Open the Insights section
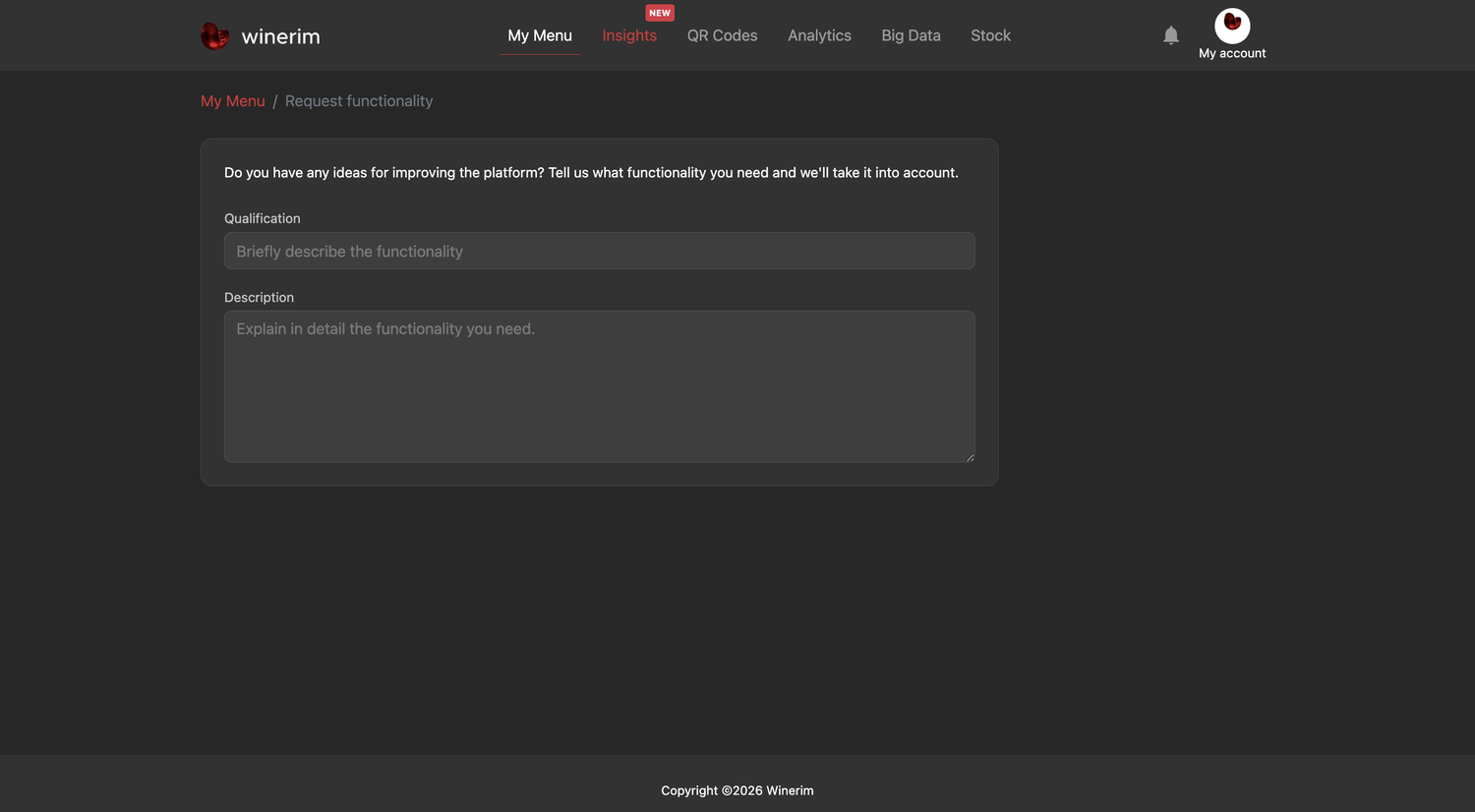 [629, 35]
